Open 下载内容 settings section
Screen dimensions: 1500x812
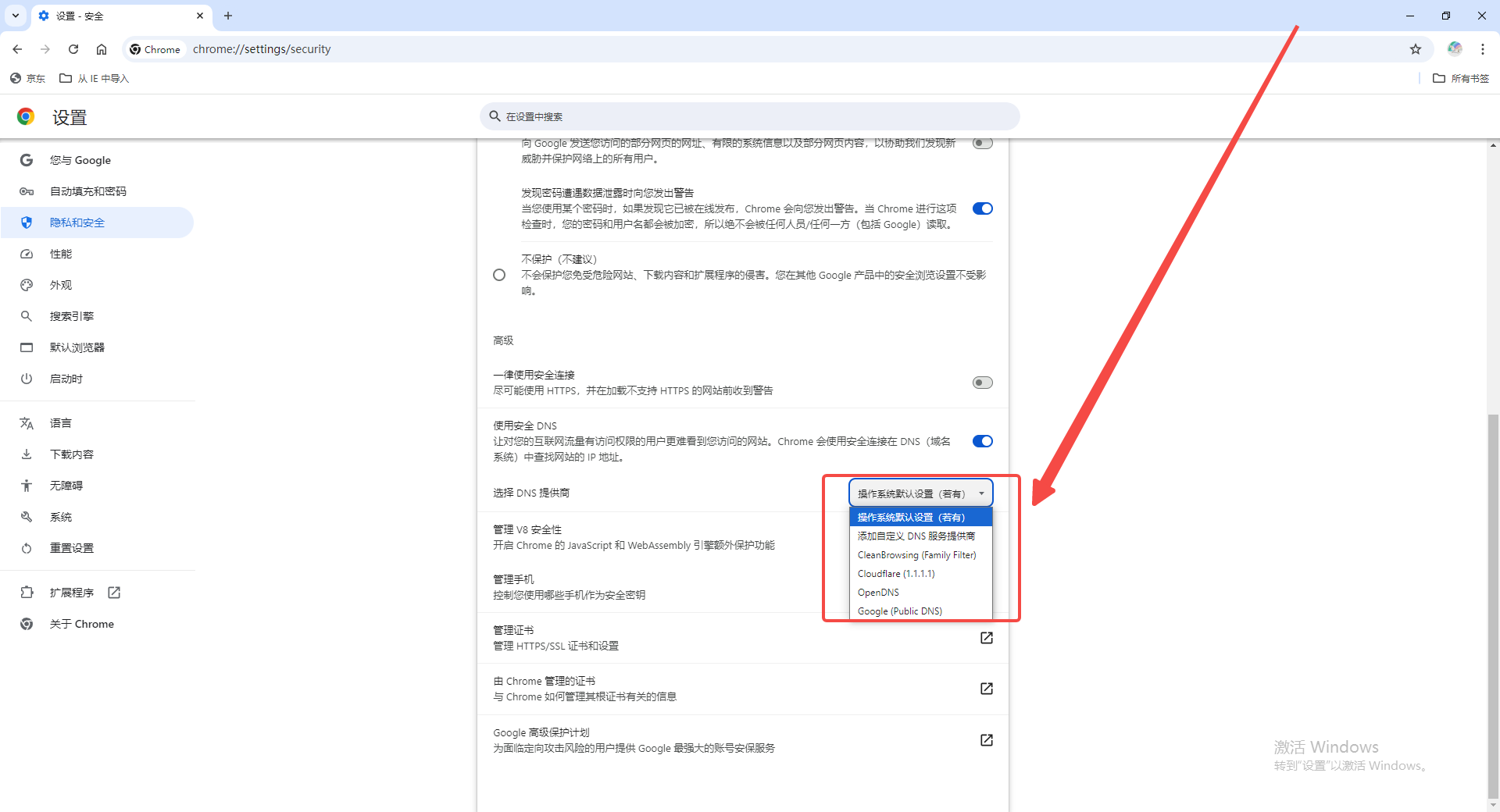[98, 454]
